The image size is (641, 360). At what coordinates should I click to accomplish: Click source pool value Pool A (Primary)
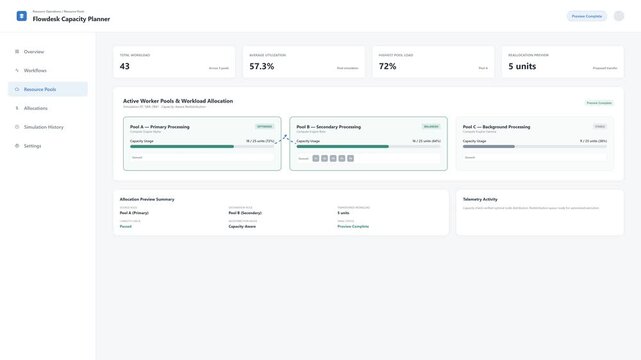(x=134, y=213)
